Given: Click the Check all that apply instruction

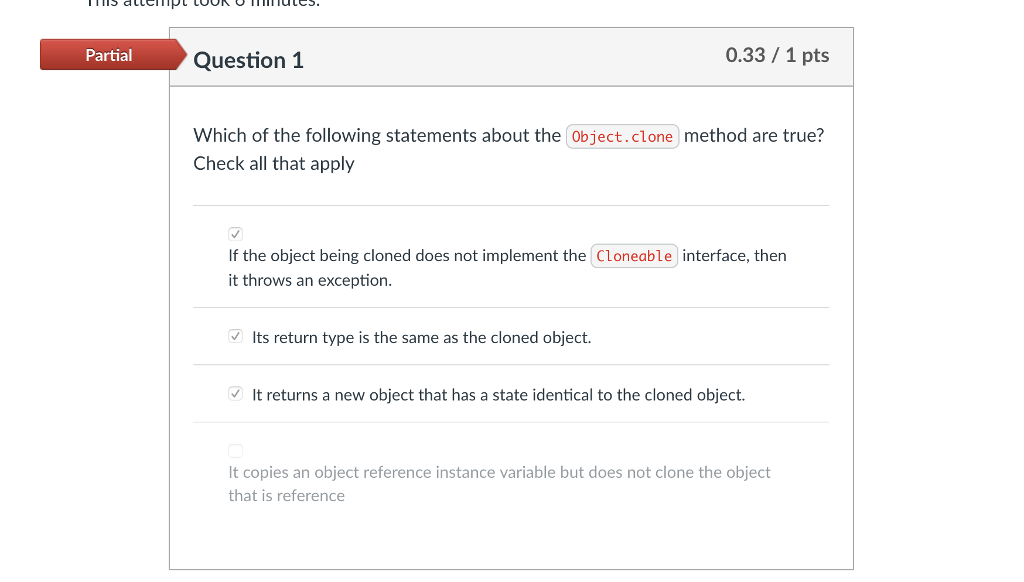Looking at the screenshot, I should 274,163.
